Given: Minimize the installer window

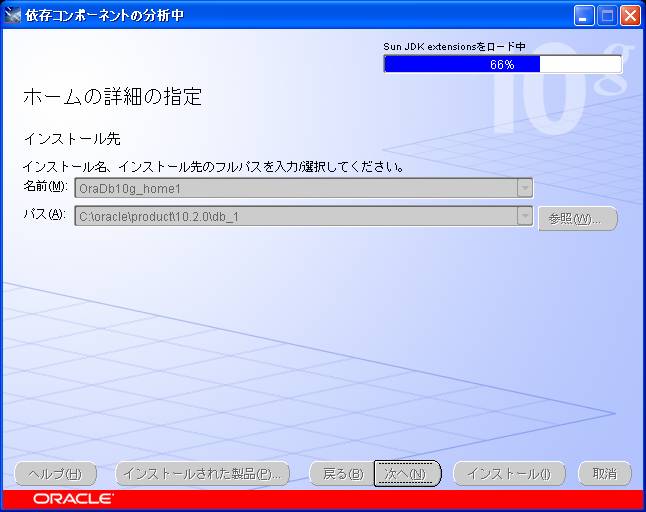Looking at the screenshot, I should coord(583,16).
